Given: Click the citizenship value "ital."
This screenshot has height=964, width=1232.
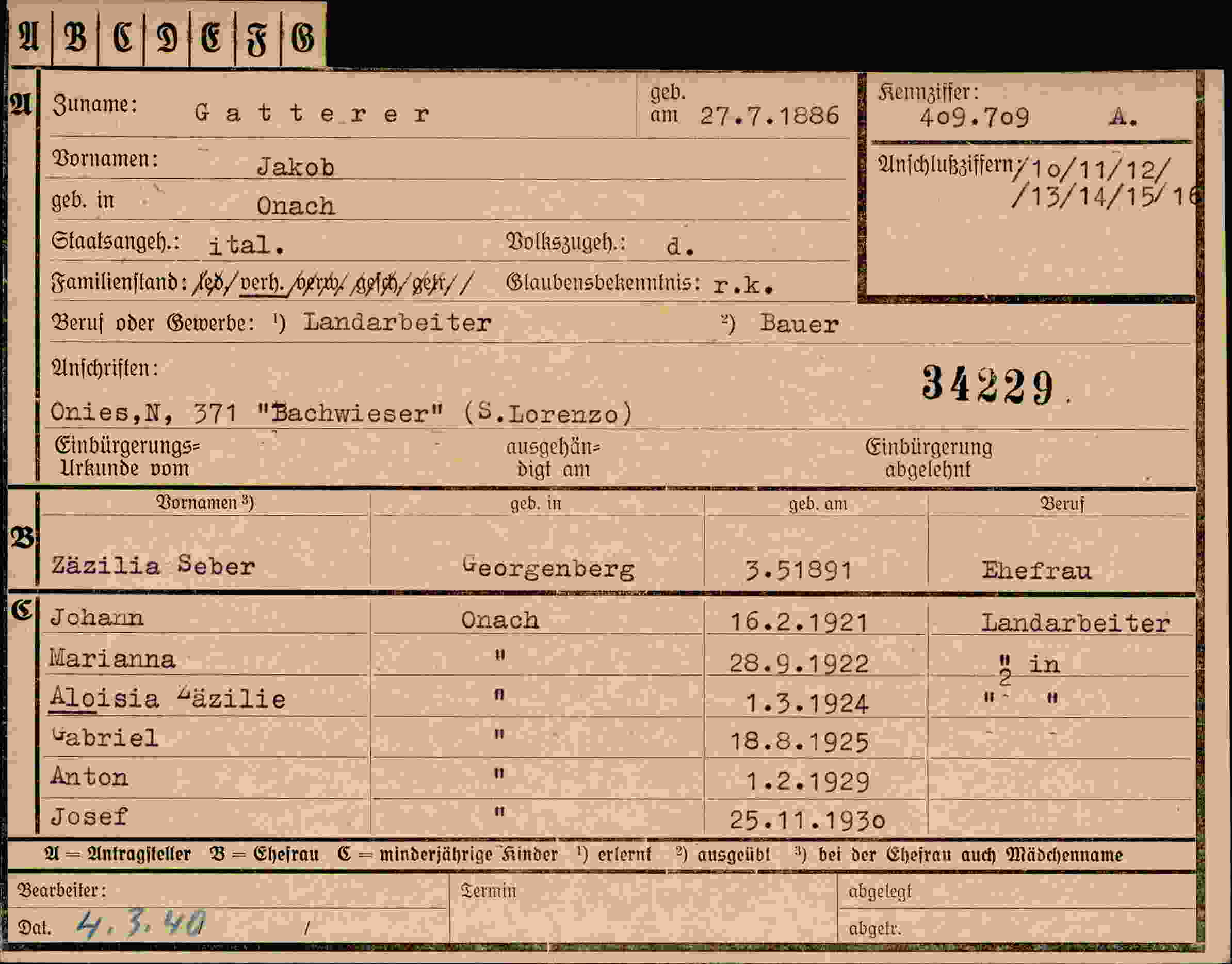Looking at the screenshot, I should pyautogui.click(x=247, y=245).
